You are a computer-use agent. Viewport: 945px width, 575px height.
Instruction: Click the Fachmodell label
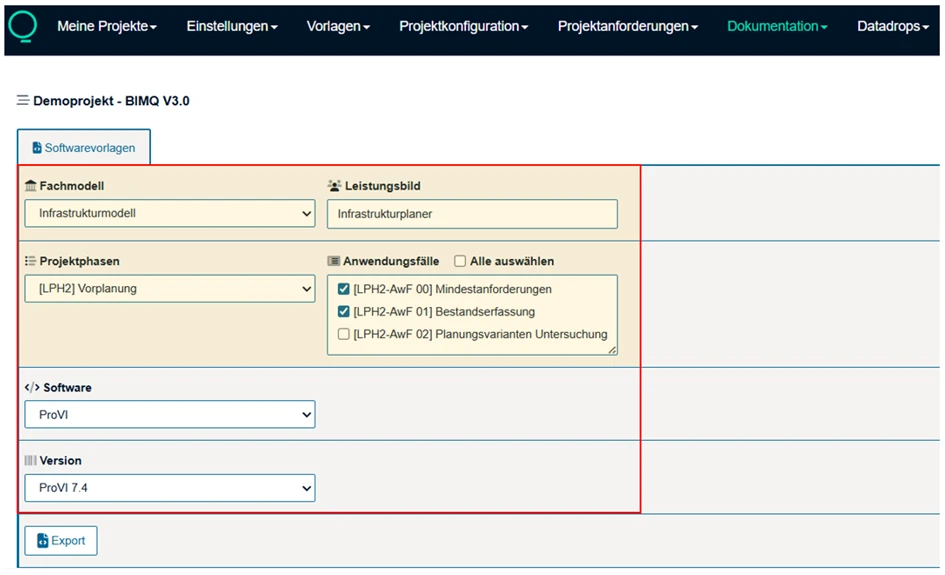tap(72, 186)
